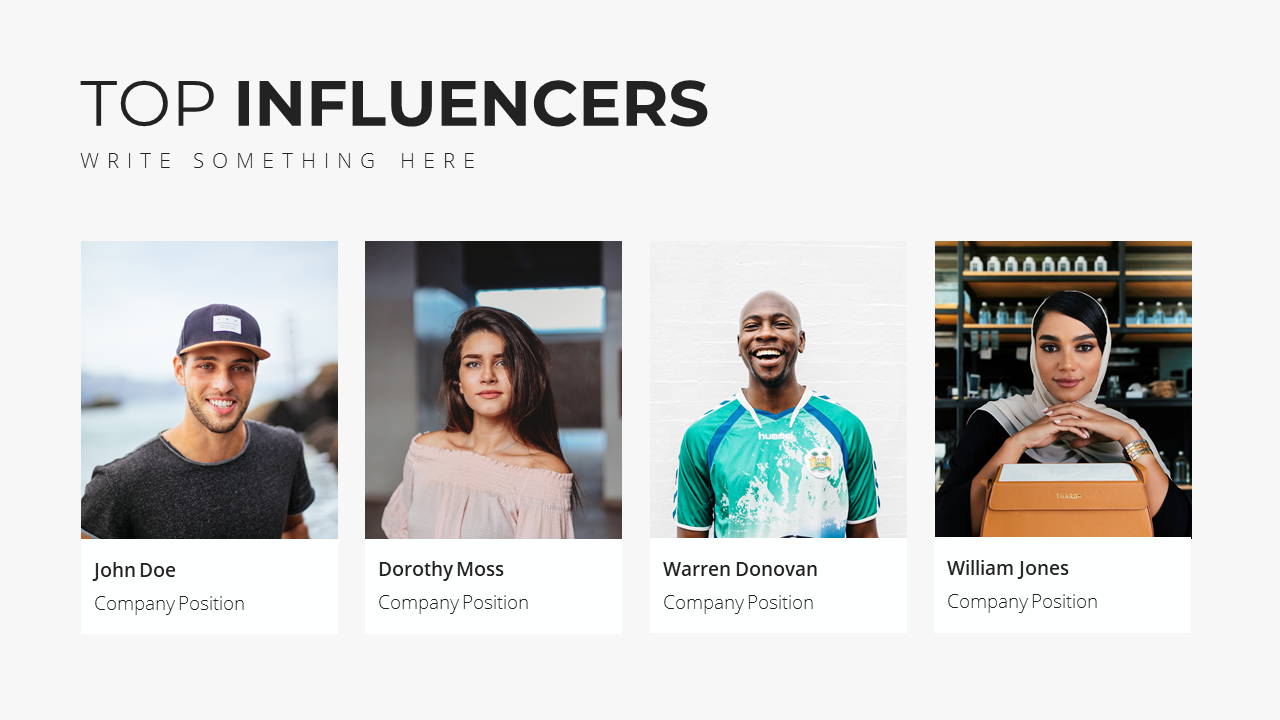Click the word TOP in the title

coord(148,104)
